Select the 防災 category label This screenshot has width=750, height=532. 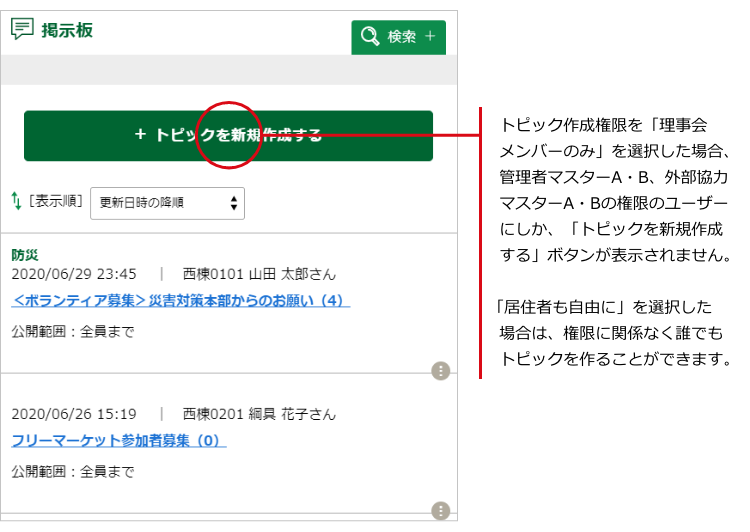25,255
